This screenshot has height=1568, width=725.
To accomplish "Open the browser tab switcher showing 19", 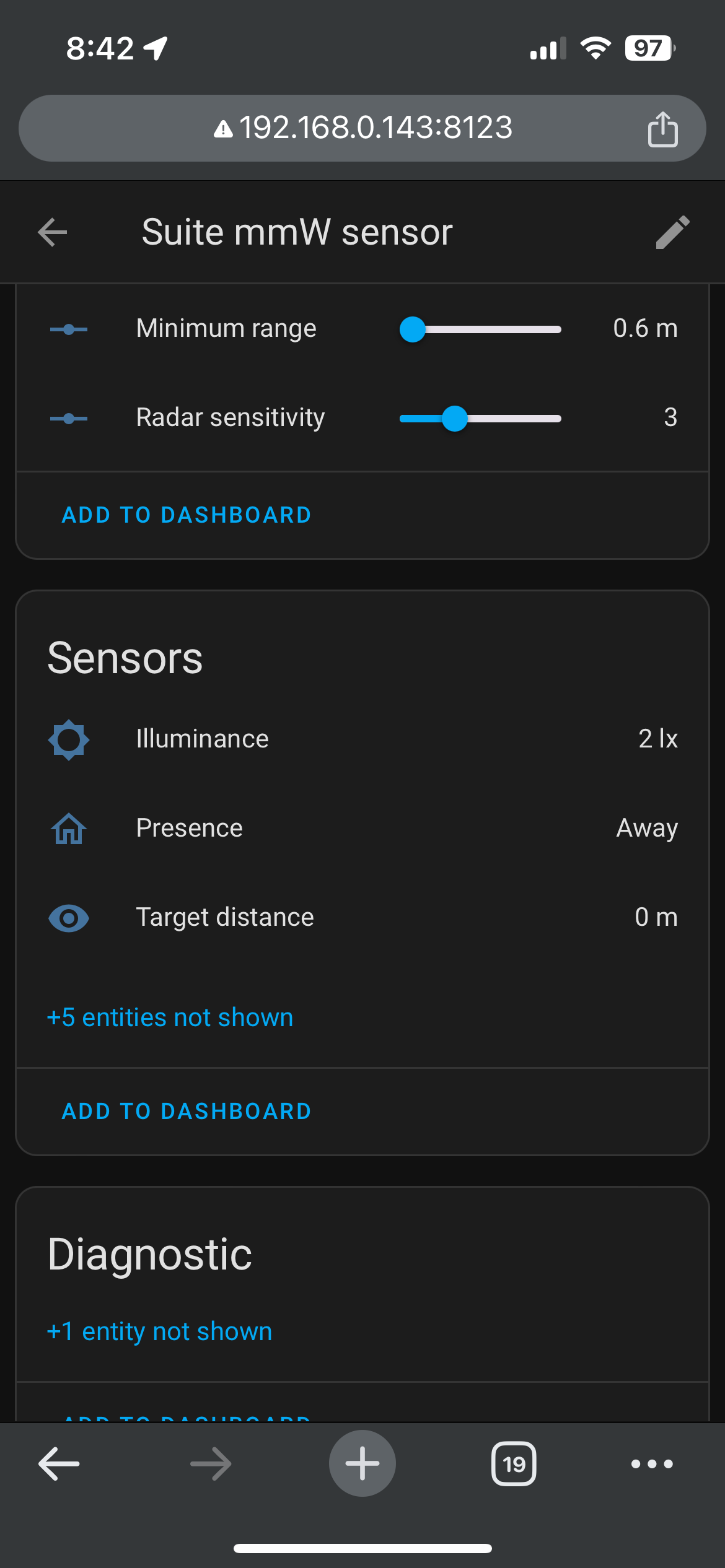I will pos(514,1464).
